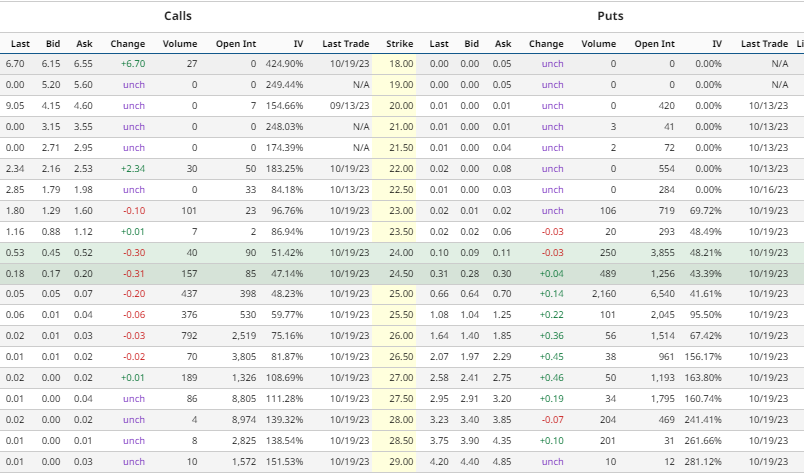Click put IV value 261.66%
The height and width of the screenshot is (474, 804).
[703, 441]
